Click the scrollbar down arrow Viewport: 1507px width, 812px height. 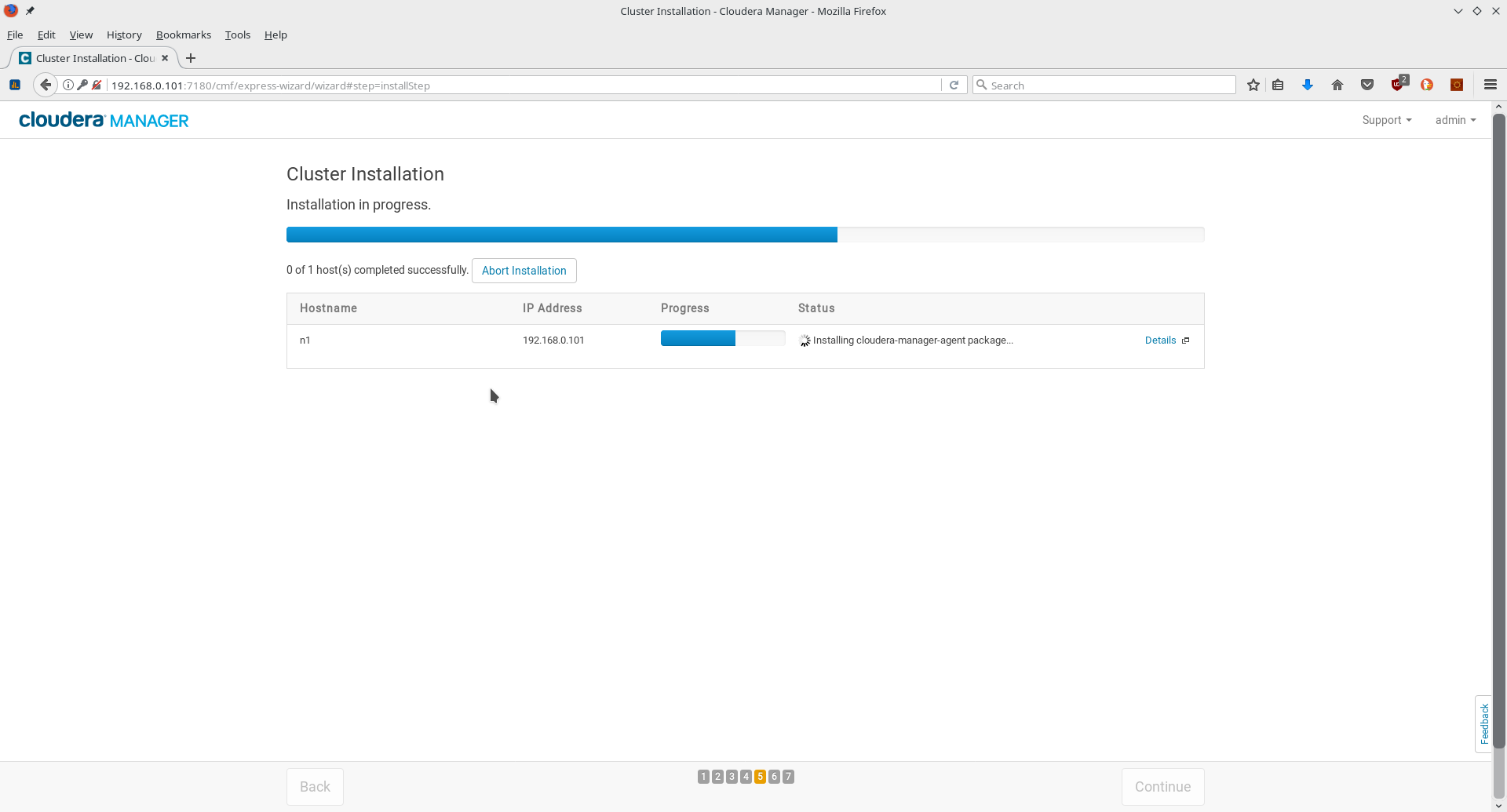click(x=1499, y=806)
